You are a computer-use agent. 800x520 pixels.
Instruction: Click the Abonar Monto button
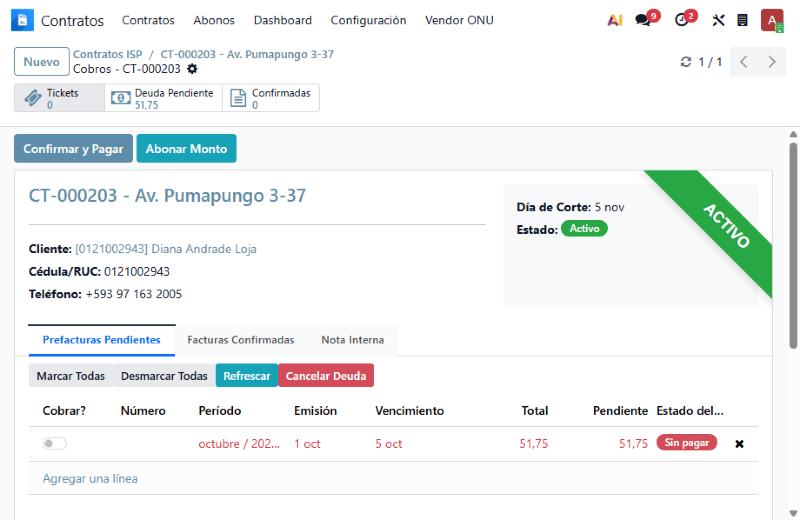coord(186,148)
